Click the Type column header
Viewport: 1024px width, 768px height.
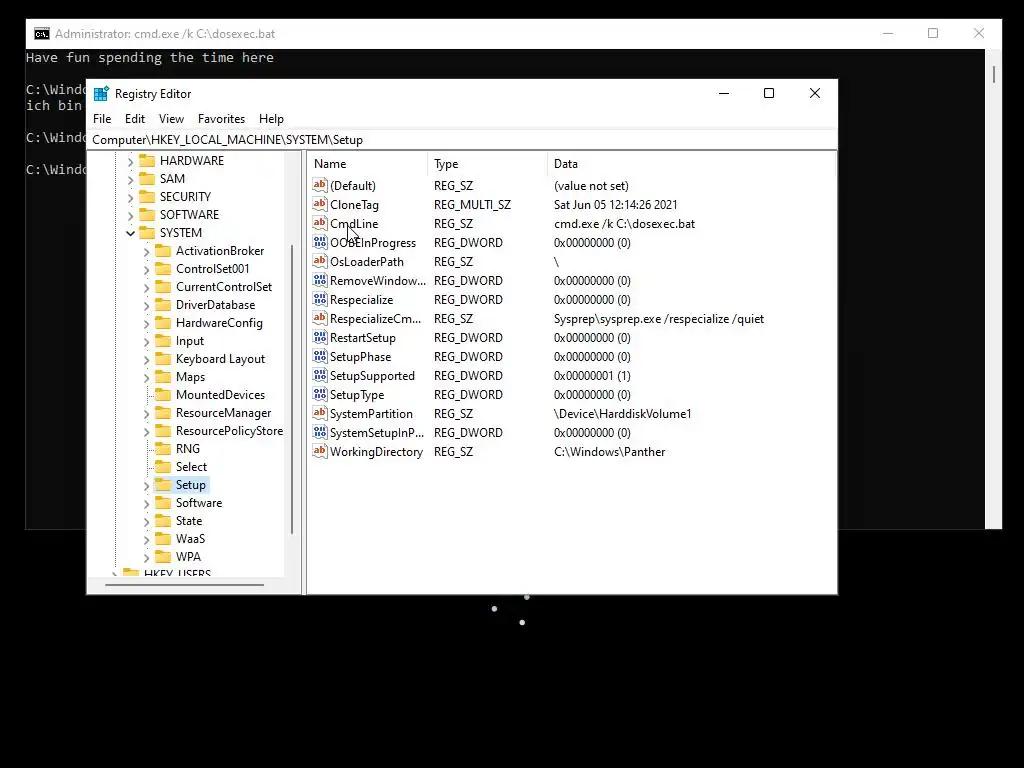click(x=488, y=164)
